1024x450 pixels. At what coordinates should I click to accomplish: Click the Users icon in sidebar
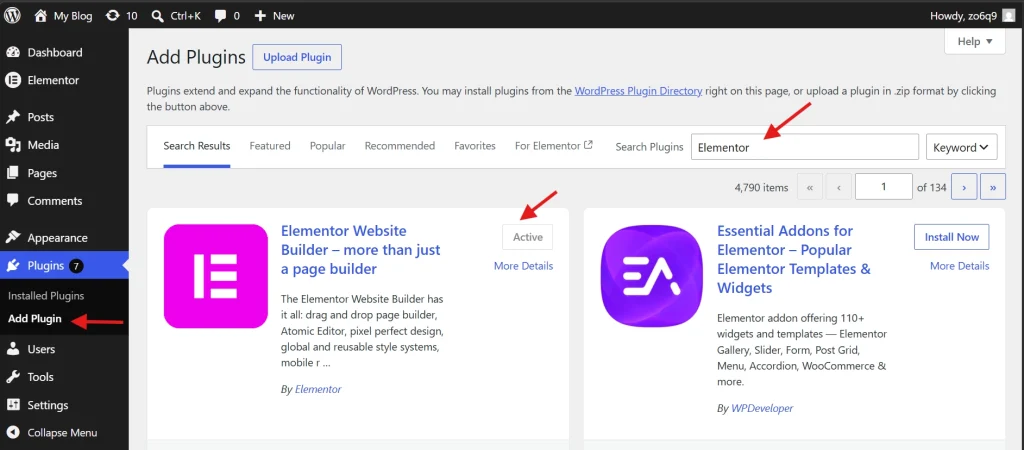pos(13,349)
